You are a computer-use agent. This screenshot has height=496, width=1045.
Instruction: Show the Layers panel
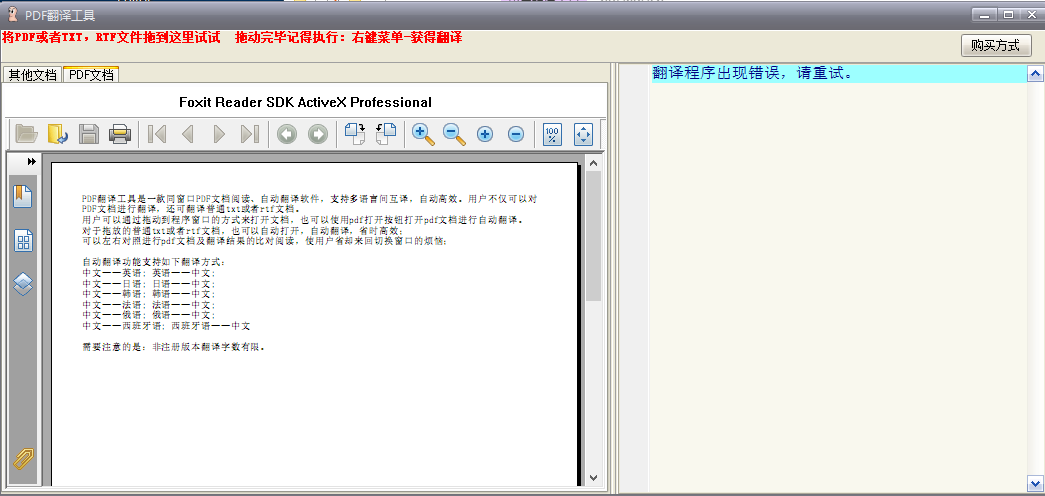24,284
